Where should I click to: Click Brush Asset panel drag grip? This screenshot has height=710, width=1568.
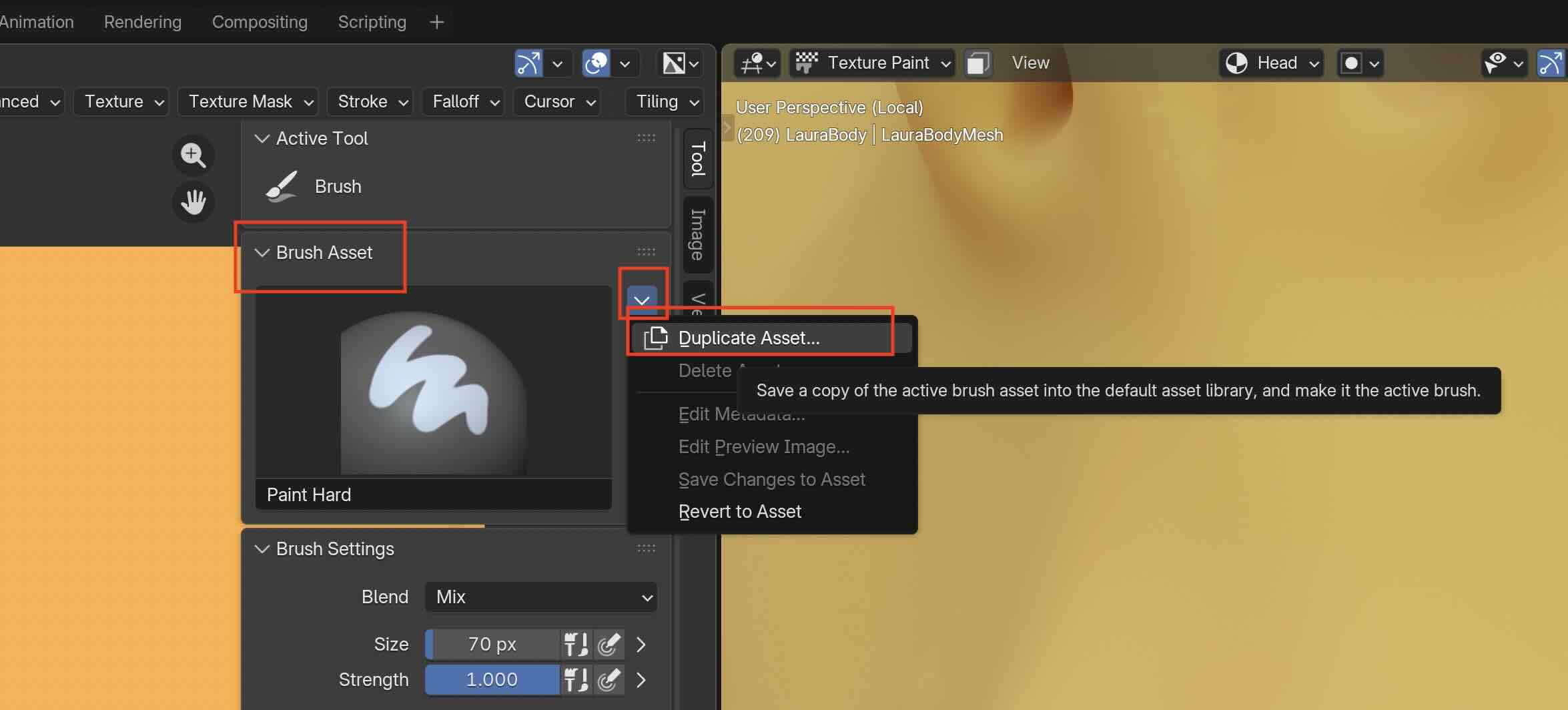point(646,252)
